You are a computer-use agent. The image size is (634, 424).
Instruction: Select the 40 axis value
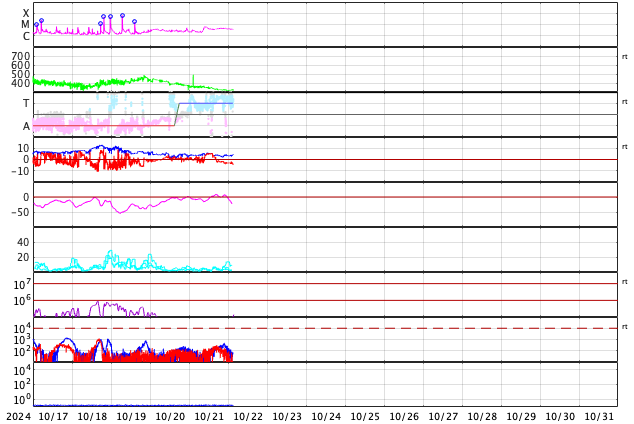23,242
